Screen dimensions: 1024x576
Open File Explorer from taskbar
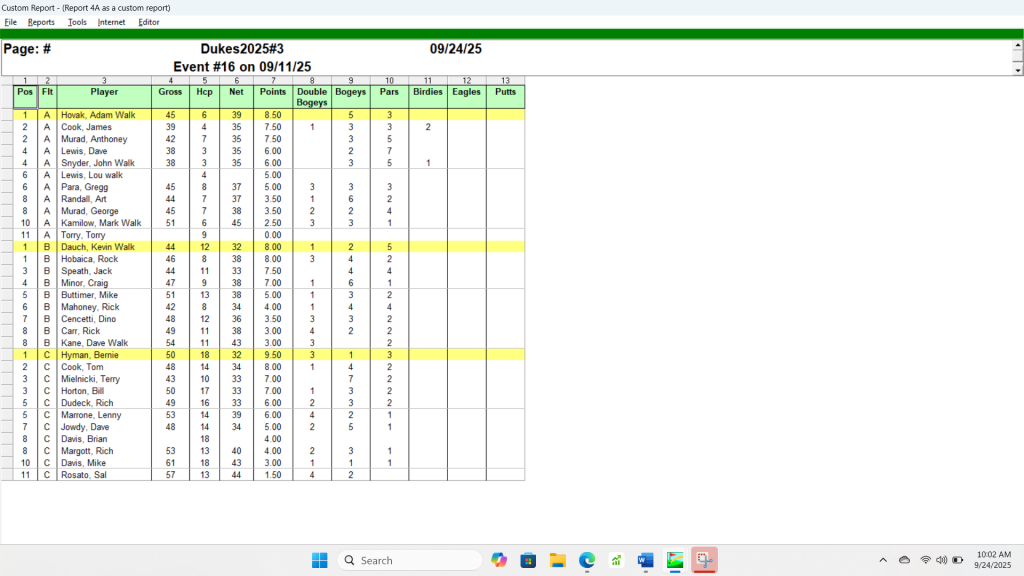coord(557,560)
